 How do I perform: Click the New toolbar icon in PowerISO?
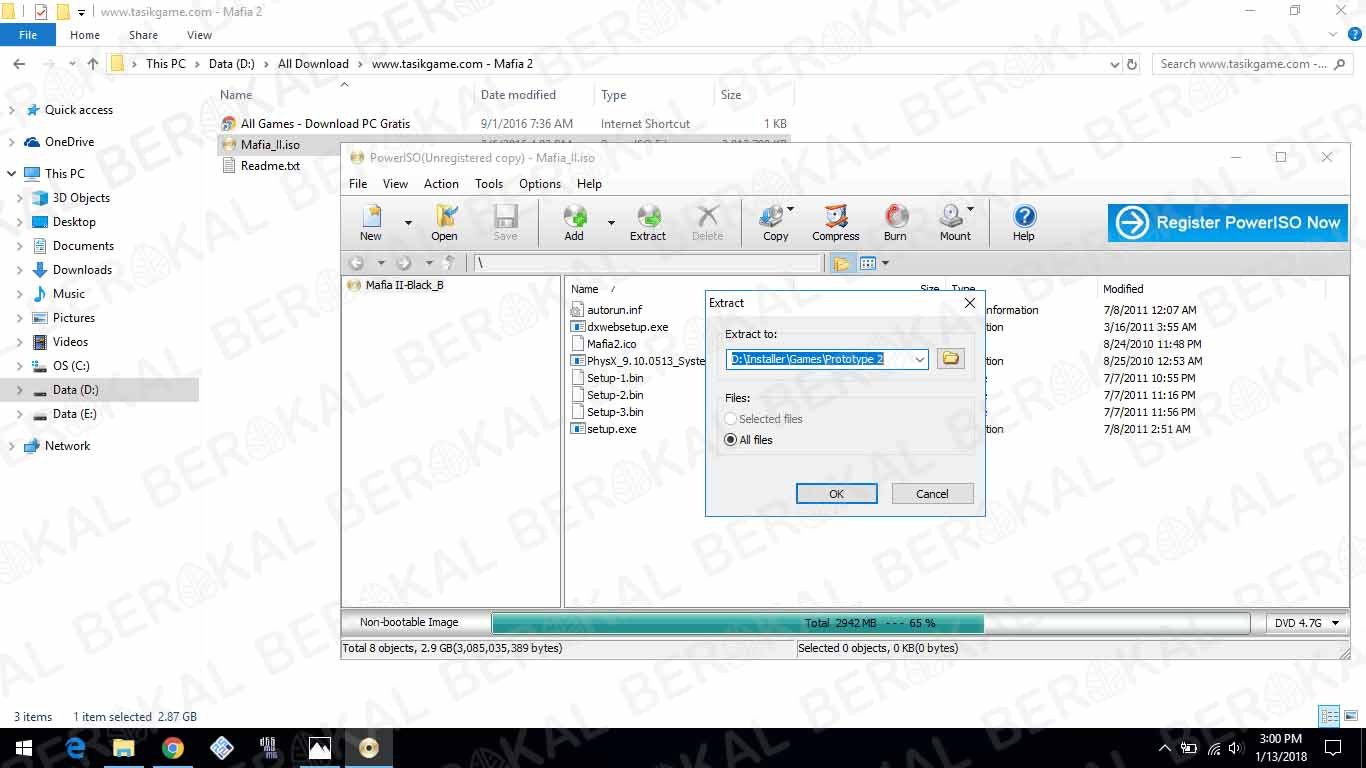371,222
